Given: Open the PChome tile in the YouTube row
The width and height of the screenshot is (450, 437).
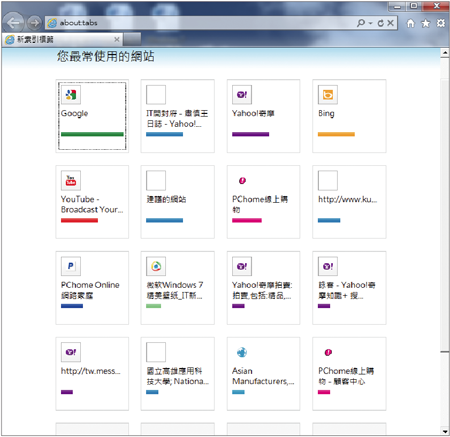Looking at the screenshot, I should click(263, 202).
